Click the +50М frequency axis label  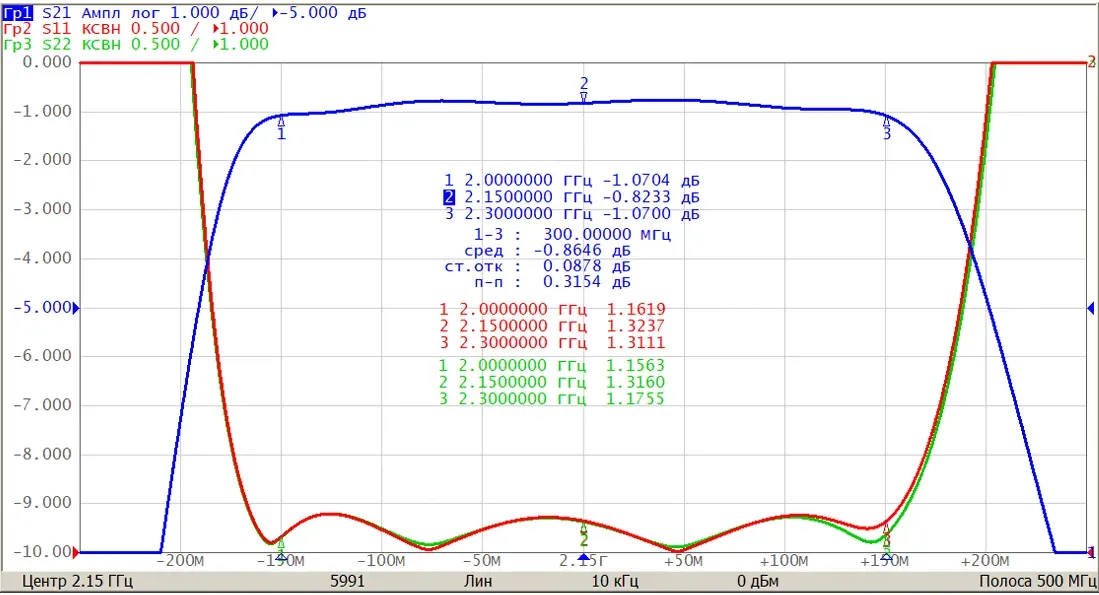click(683, 561)
